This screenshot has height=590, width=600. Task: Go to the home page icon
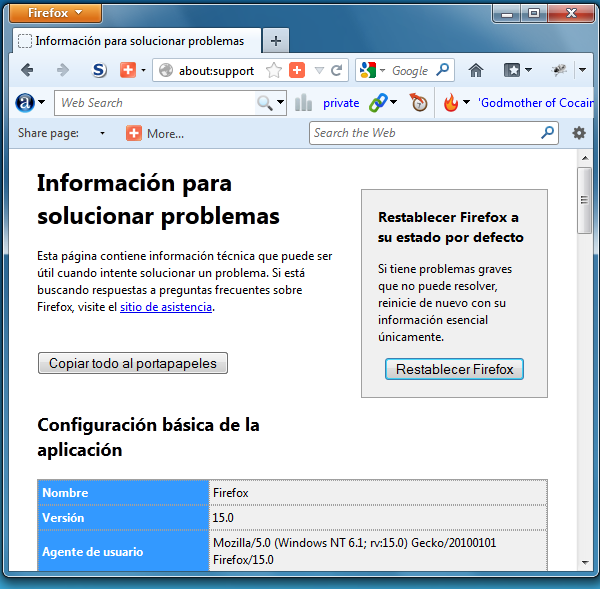(x=476, y=70)
